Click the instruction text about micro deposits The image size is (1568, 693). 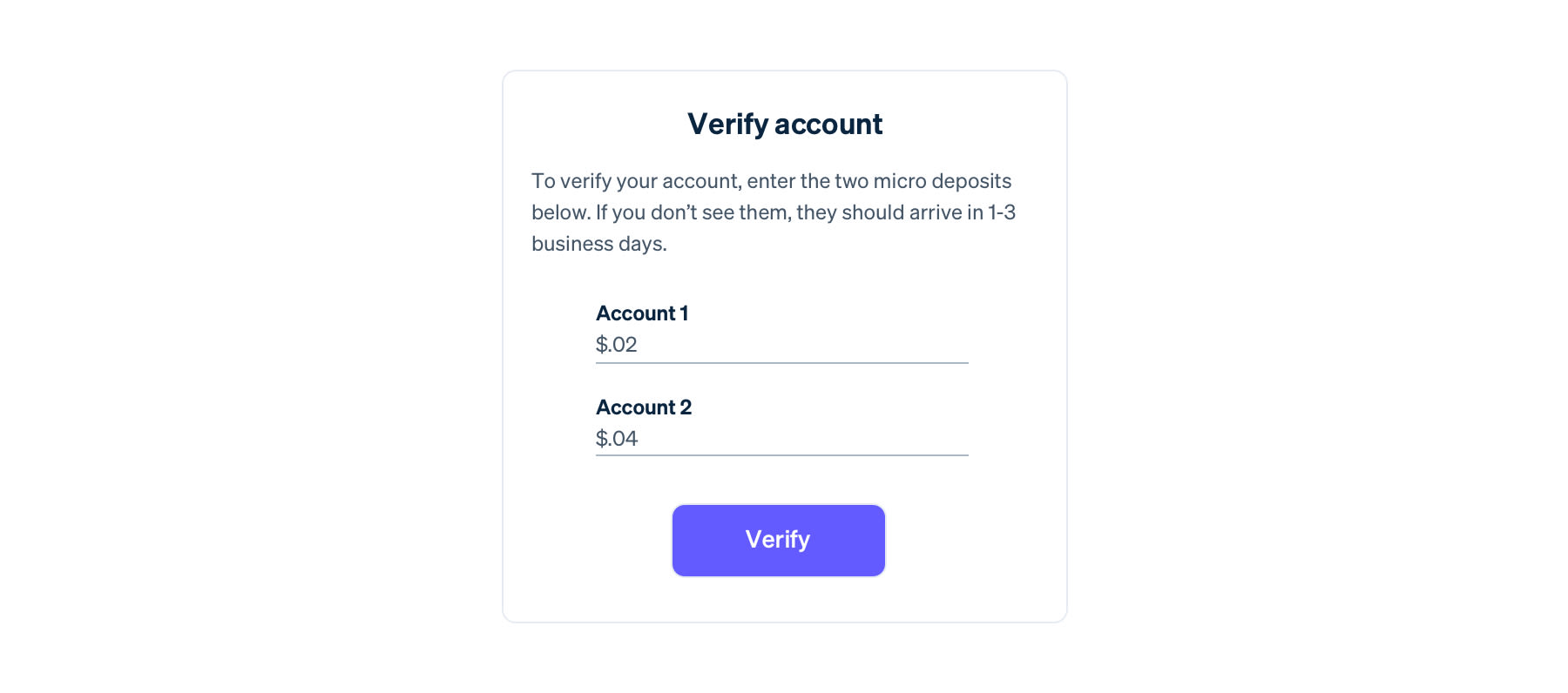tap(772, 212)
